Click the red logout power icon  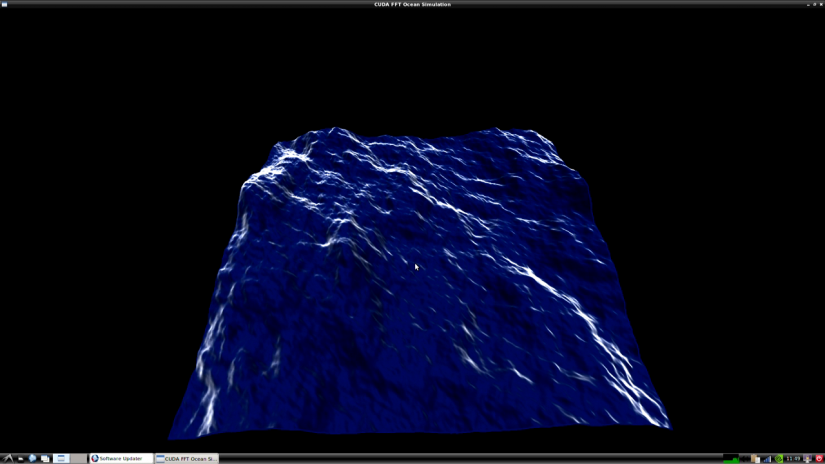[x=819, y=459]
